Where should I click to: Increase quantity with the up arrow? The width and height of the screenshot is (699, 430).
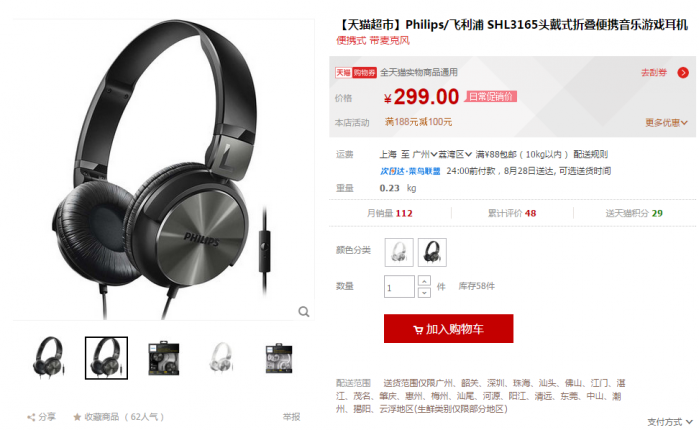click(x=424, y=281)
